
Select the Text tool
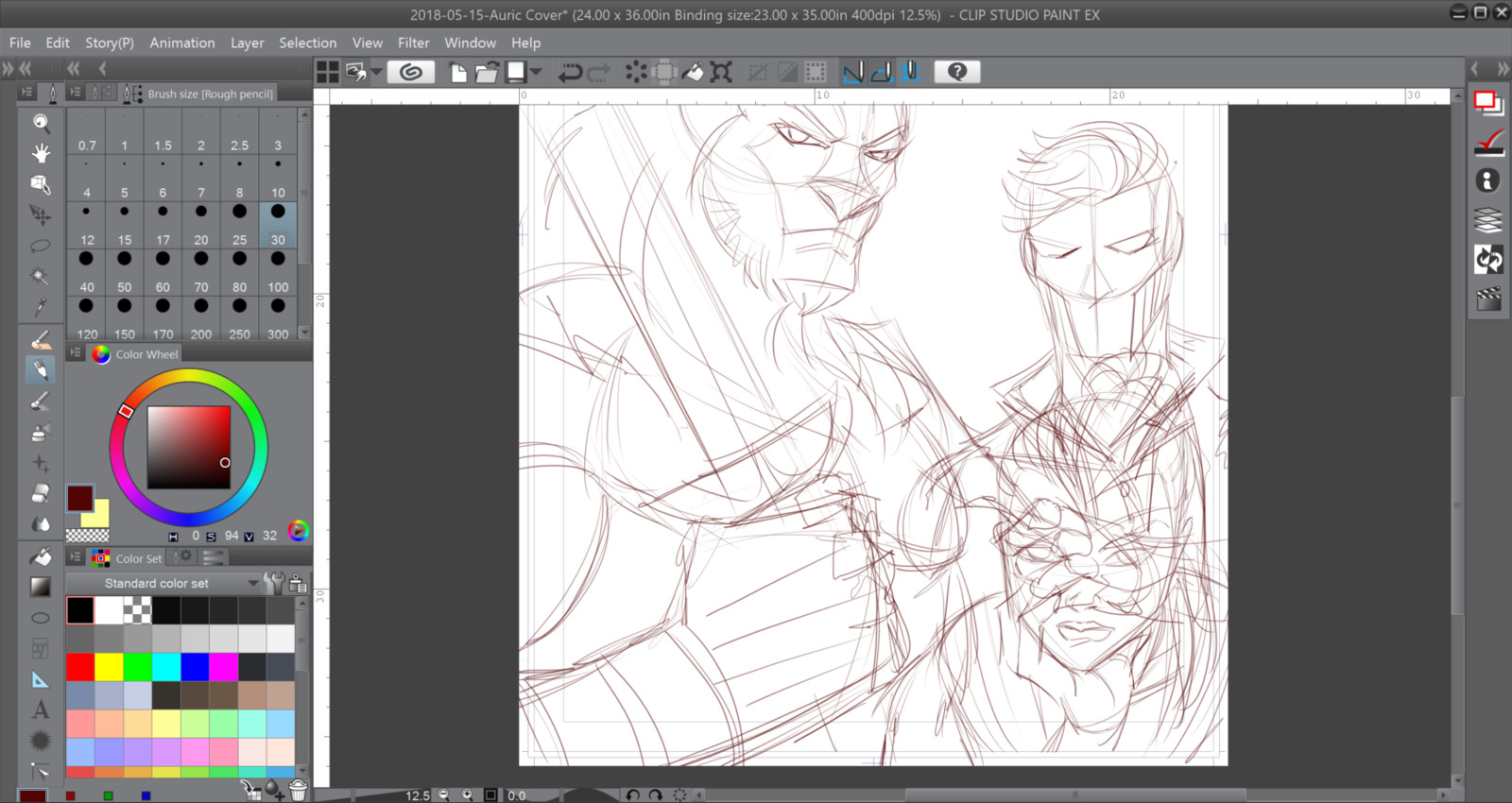point(41,709)
